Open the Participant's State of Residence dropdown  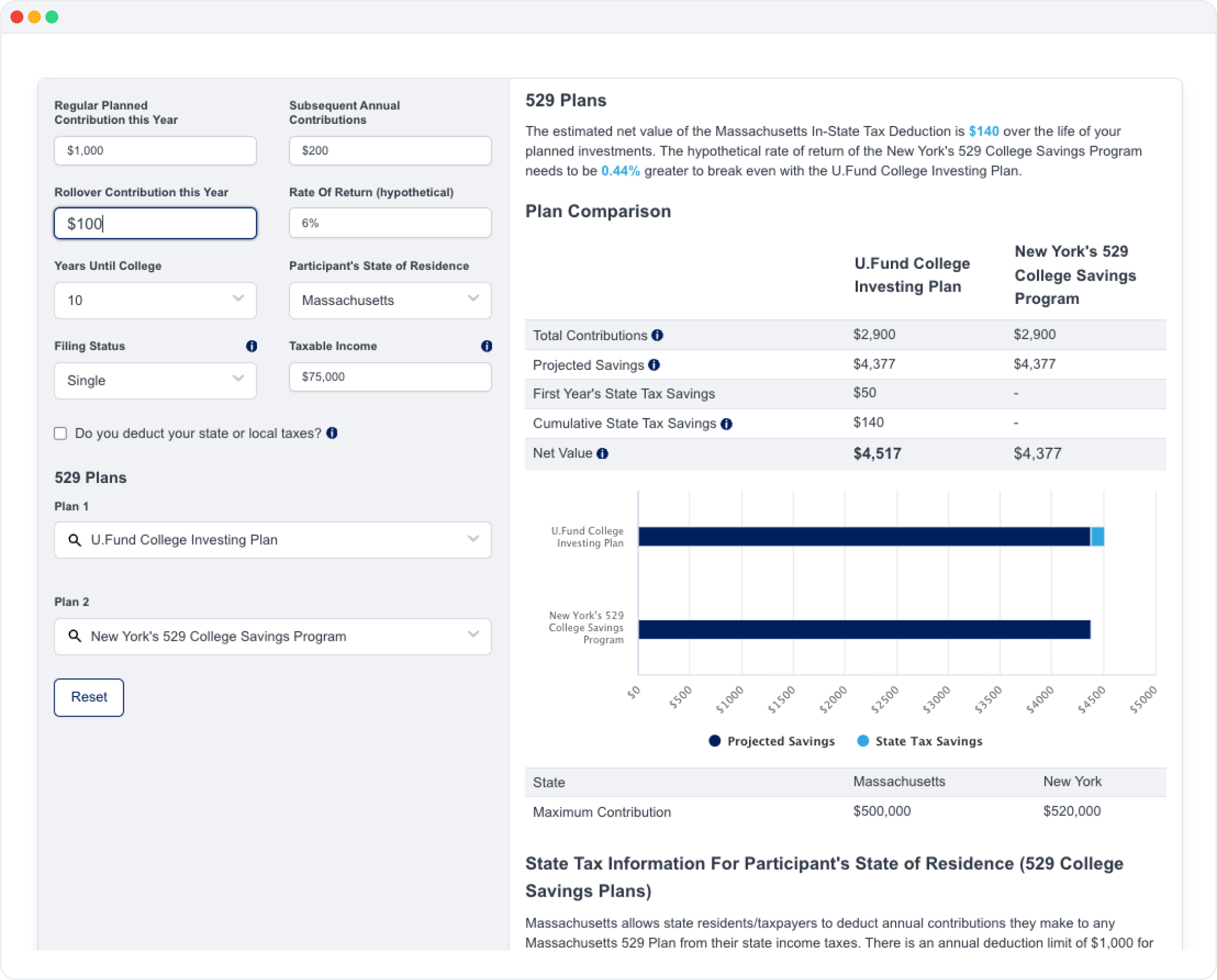[x=390, y=300]
